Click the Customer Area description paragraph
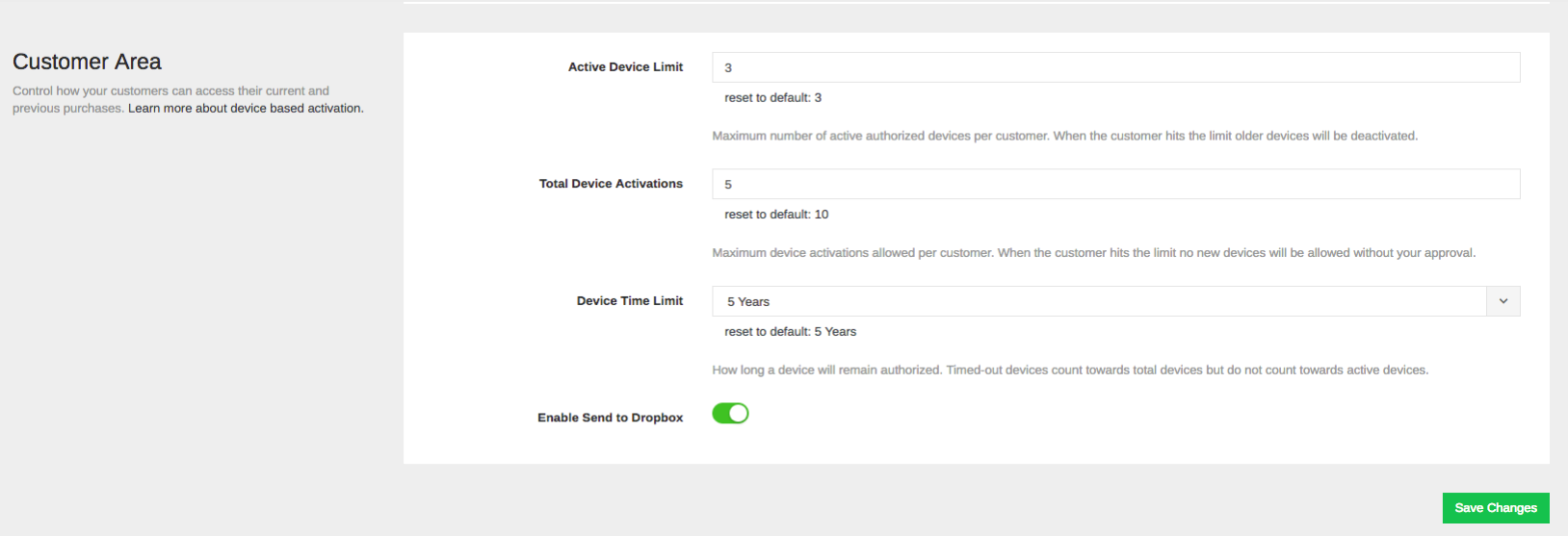The width and height of the screenshot is (1568, 536). click(x=188, y=100)
